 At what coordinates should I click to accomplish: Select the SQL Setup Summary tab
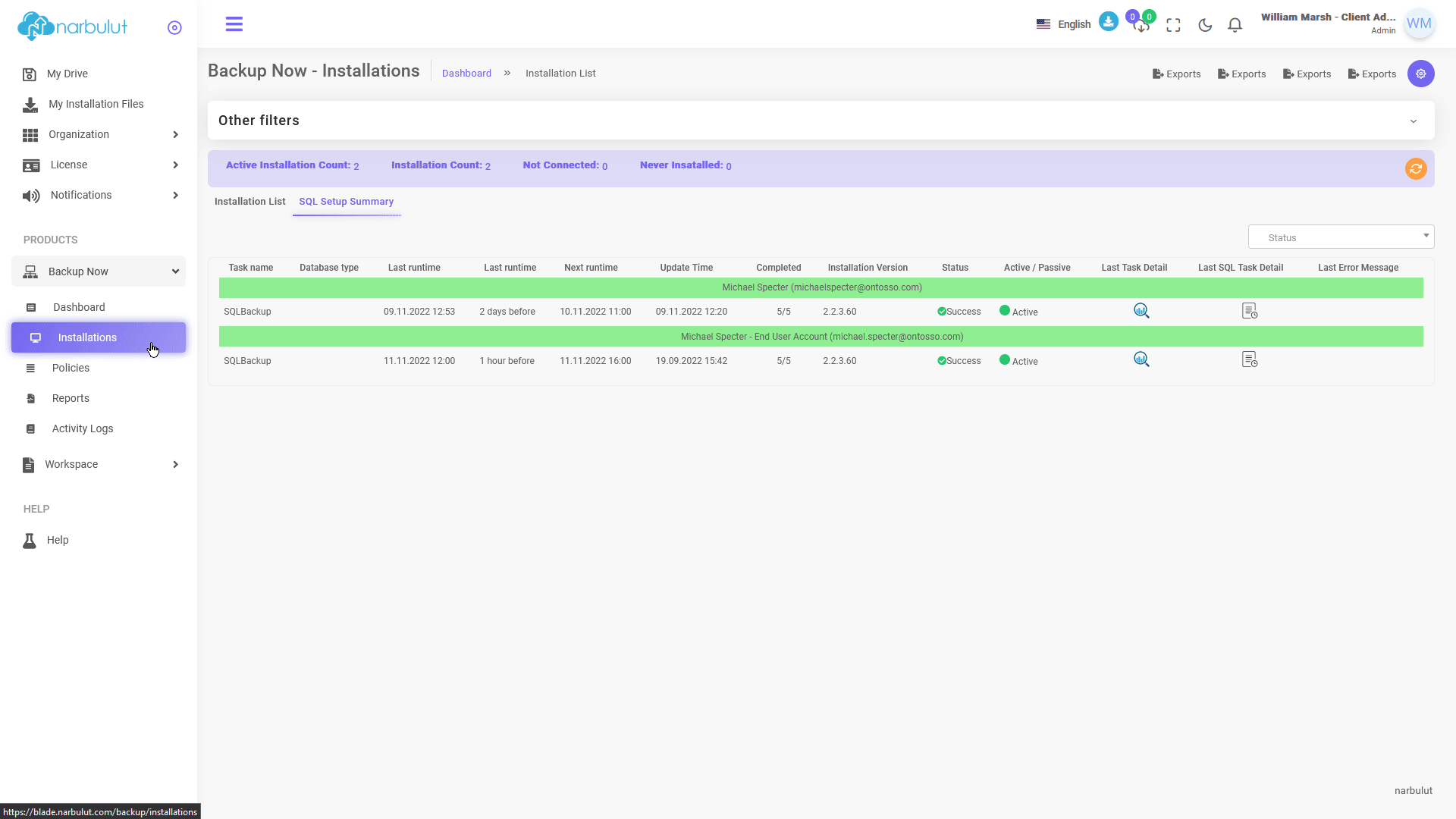346,202
